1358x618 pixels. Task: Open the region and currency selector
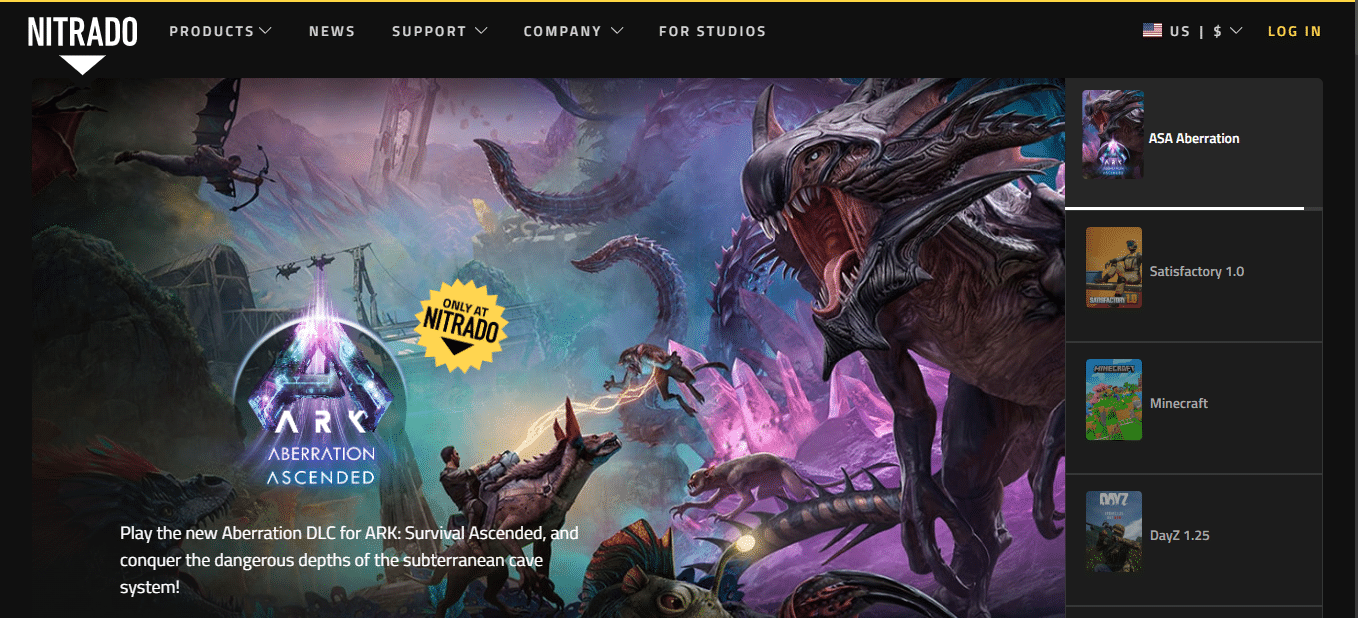(1193, 31)
